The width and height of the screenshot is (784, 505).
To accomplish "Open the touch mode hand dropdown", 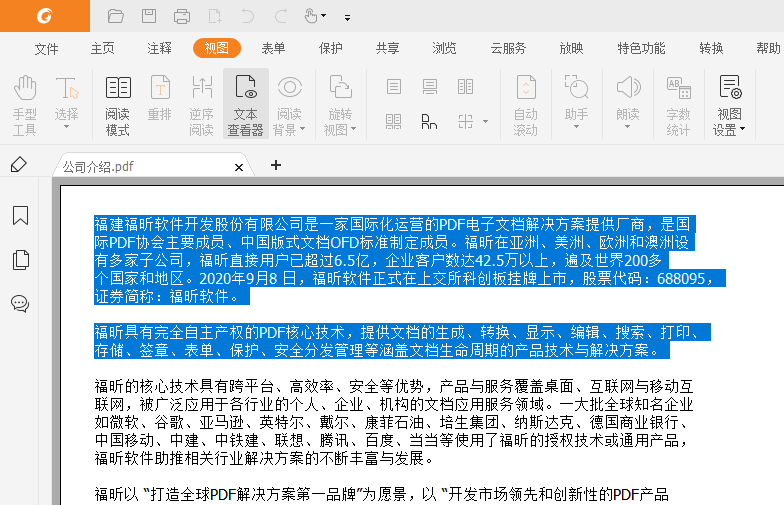I will coord(315,16).
